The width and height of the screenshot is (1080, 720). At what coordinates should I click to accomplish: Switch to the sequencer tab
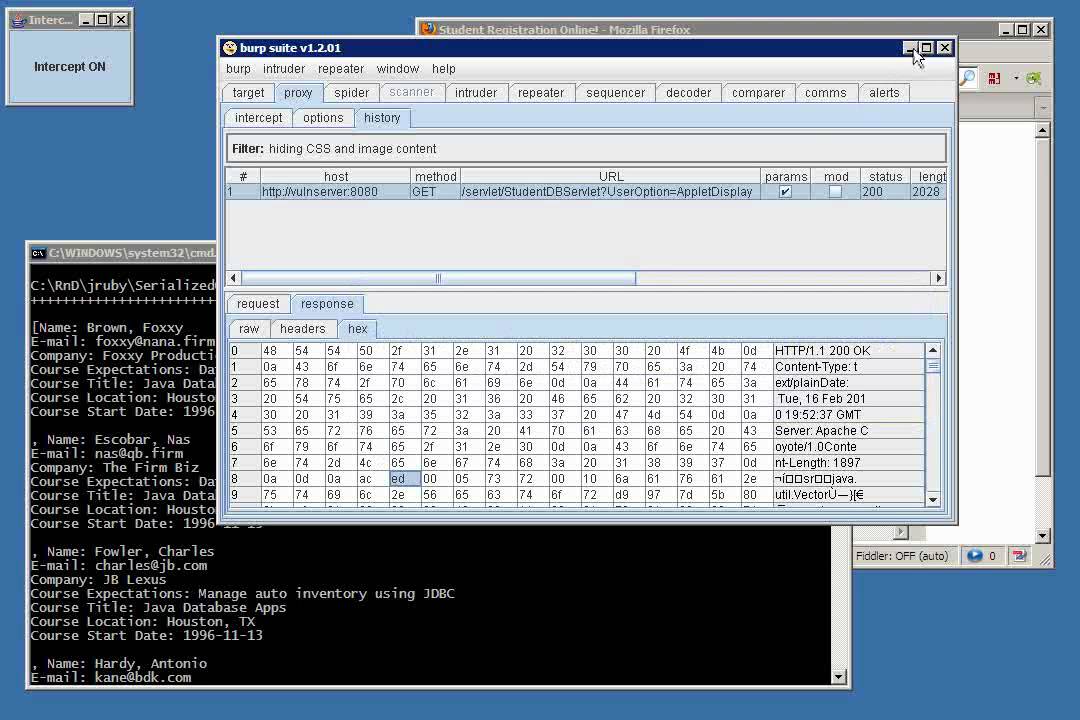(x=616, y=93)
